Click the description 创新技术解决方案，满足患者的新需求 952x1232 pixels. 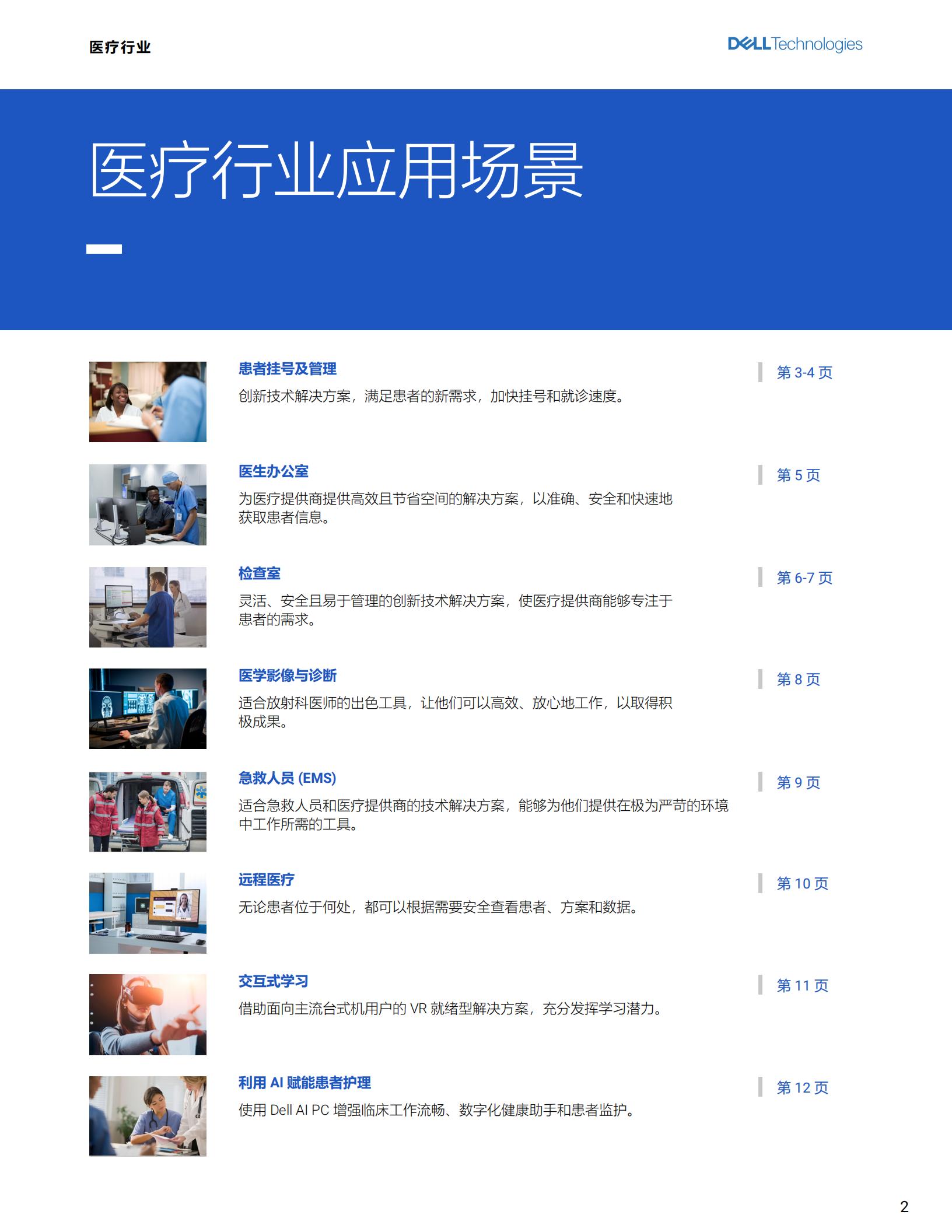click(432, 396)
